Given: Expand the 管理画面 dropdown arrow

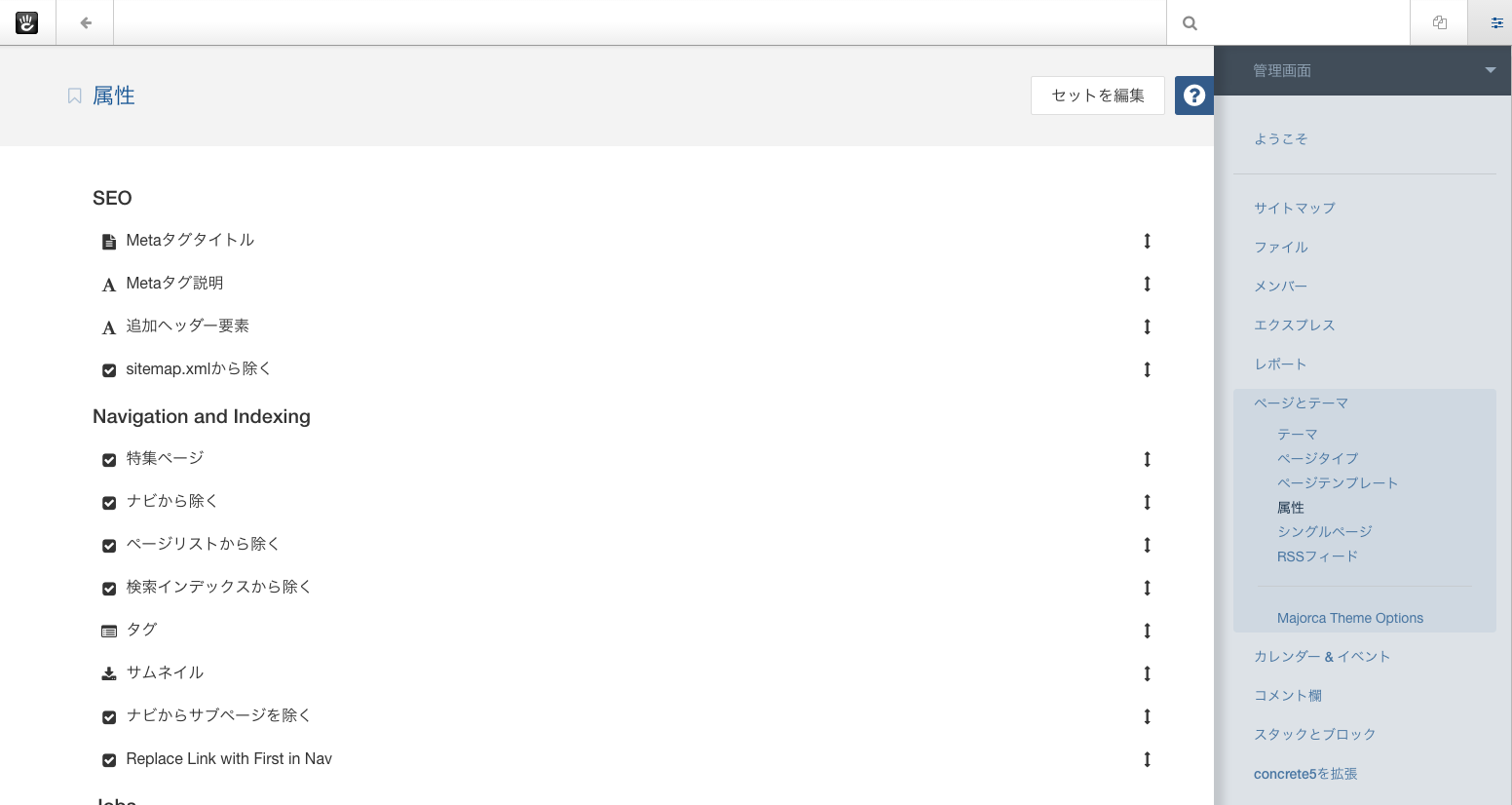Looking at the screenshot, I should 1490,70.
